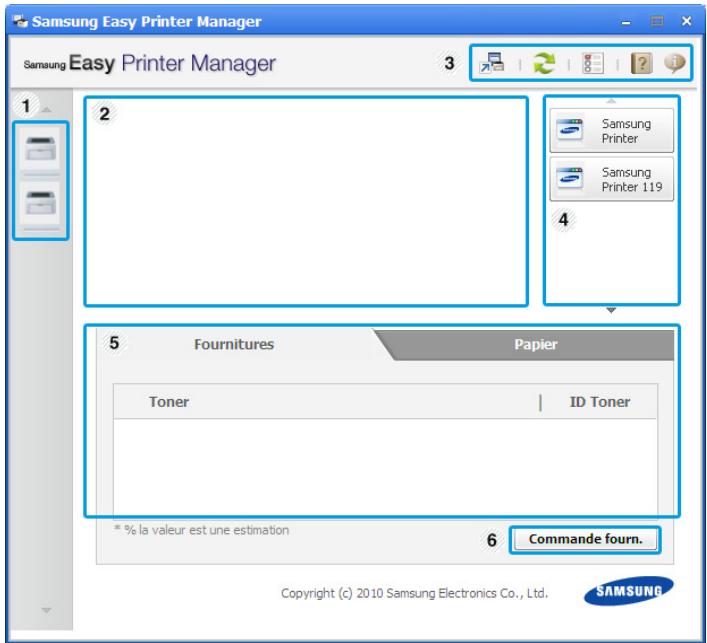Minimize the Easy Printer Manager window

626,22
